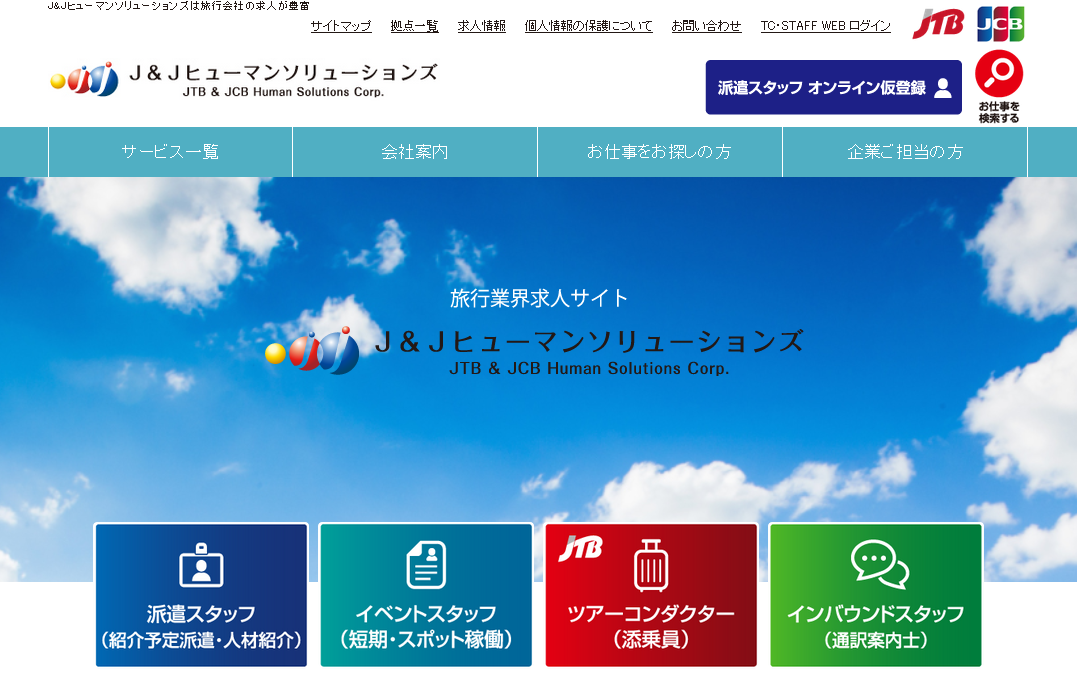The height and width of the screenshot is (681, 1077).
Task: Click the top tagline about 旅行会社の求人
Action: (179, 5)
